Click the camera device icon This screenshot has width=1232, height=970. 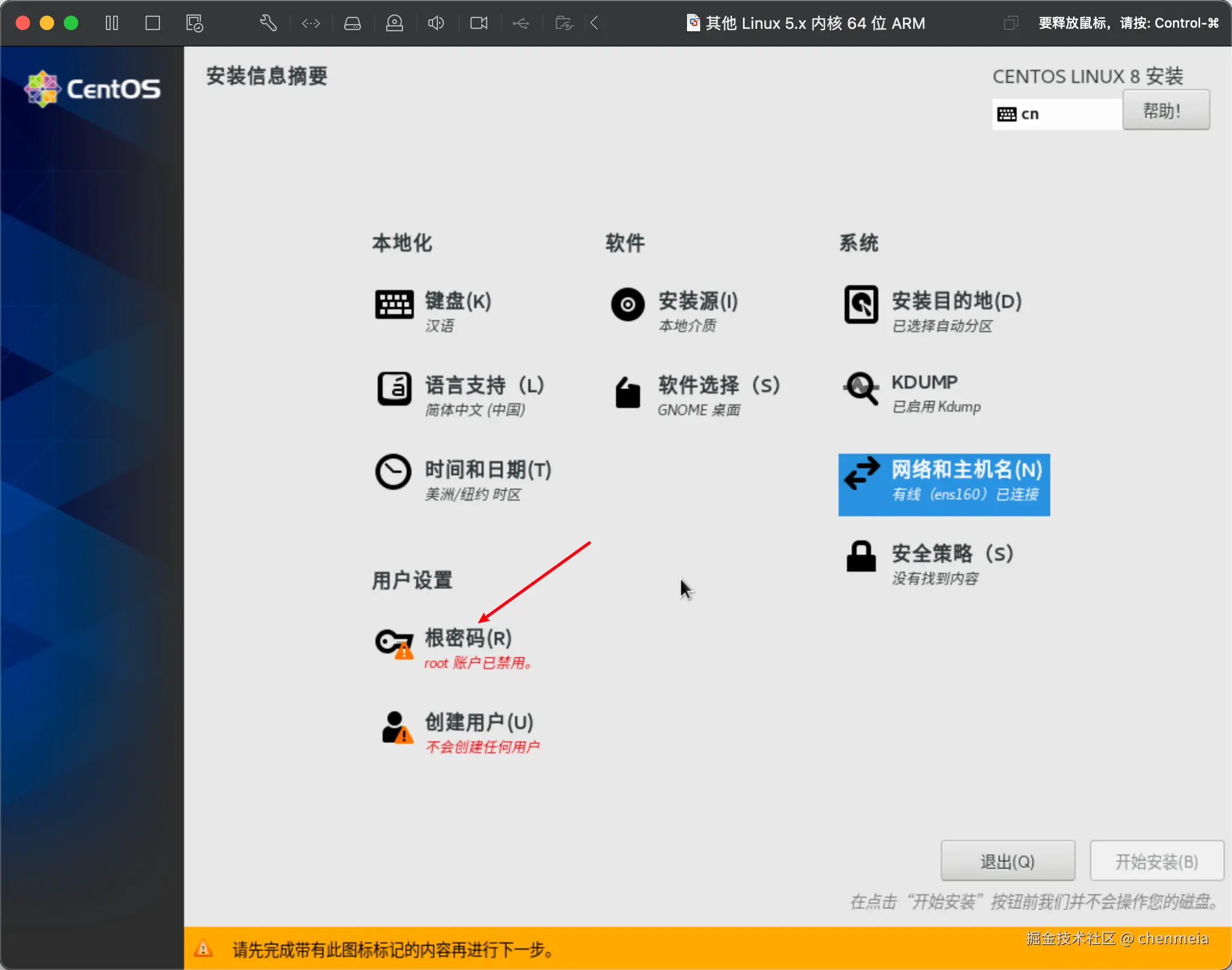point(478,23)
